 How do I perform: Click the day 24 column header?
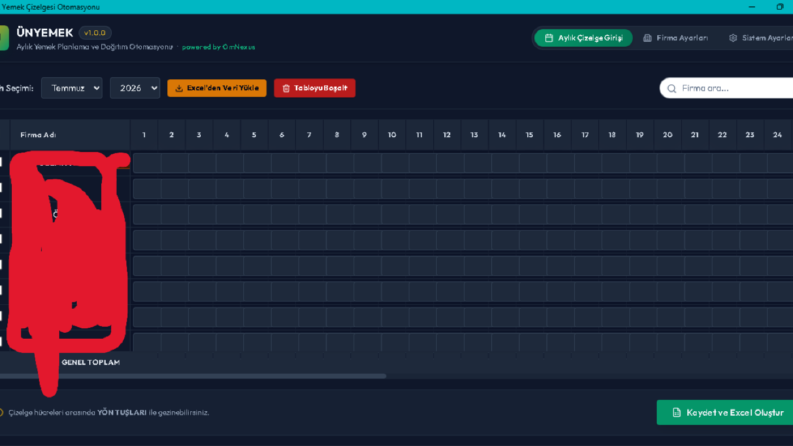[x=777, y=135]
